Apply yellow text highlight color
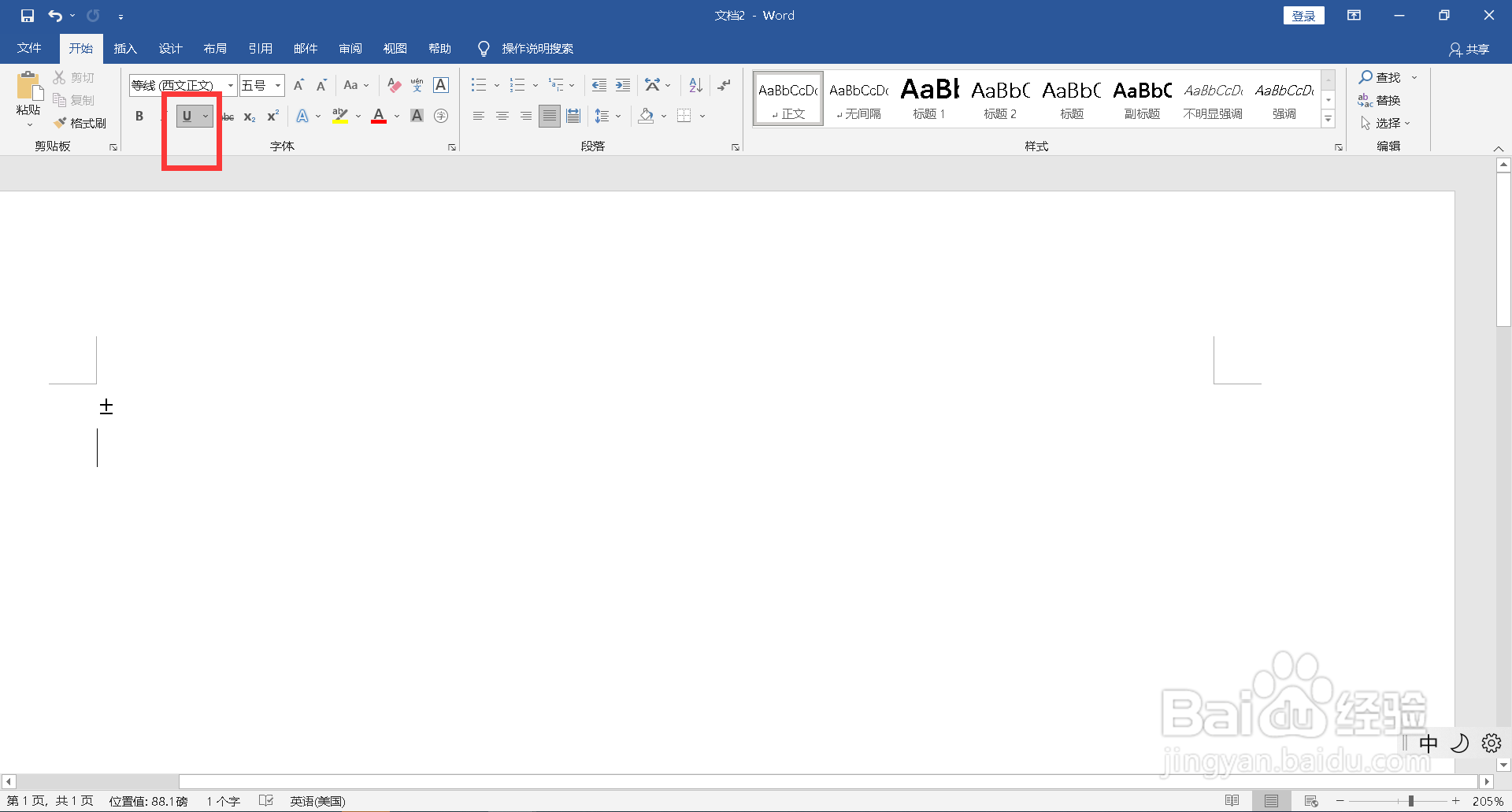Viewport: 1512px width, 812px height. point(340,116)
